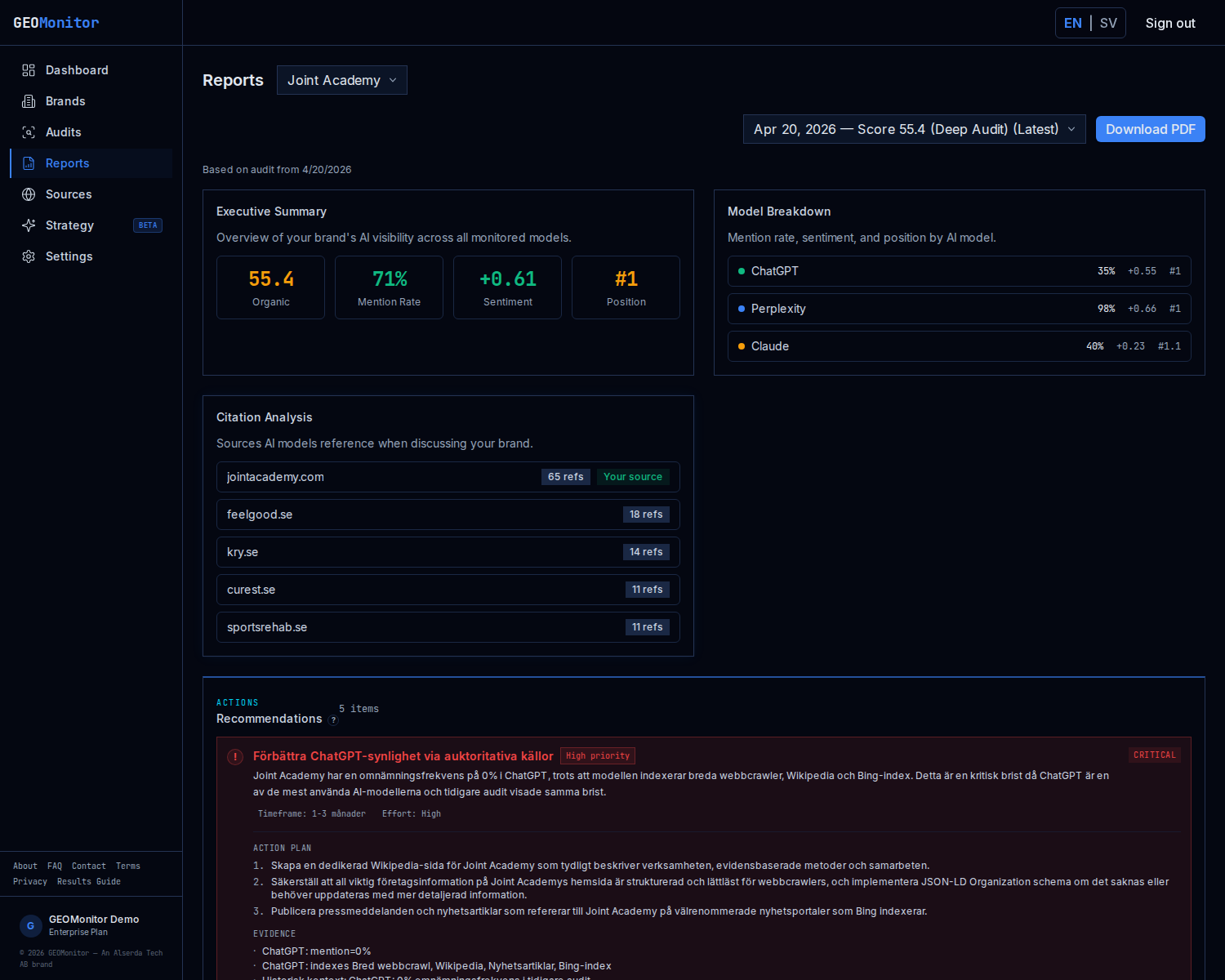This screenshot has height=980, width=1225.
Task: Click the Enterprise Plan label
Action: 78,933
